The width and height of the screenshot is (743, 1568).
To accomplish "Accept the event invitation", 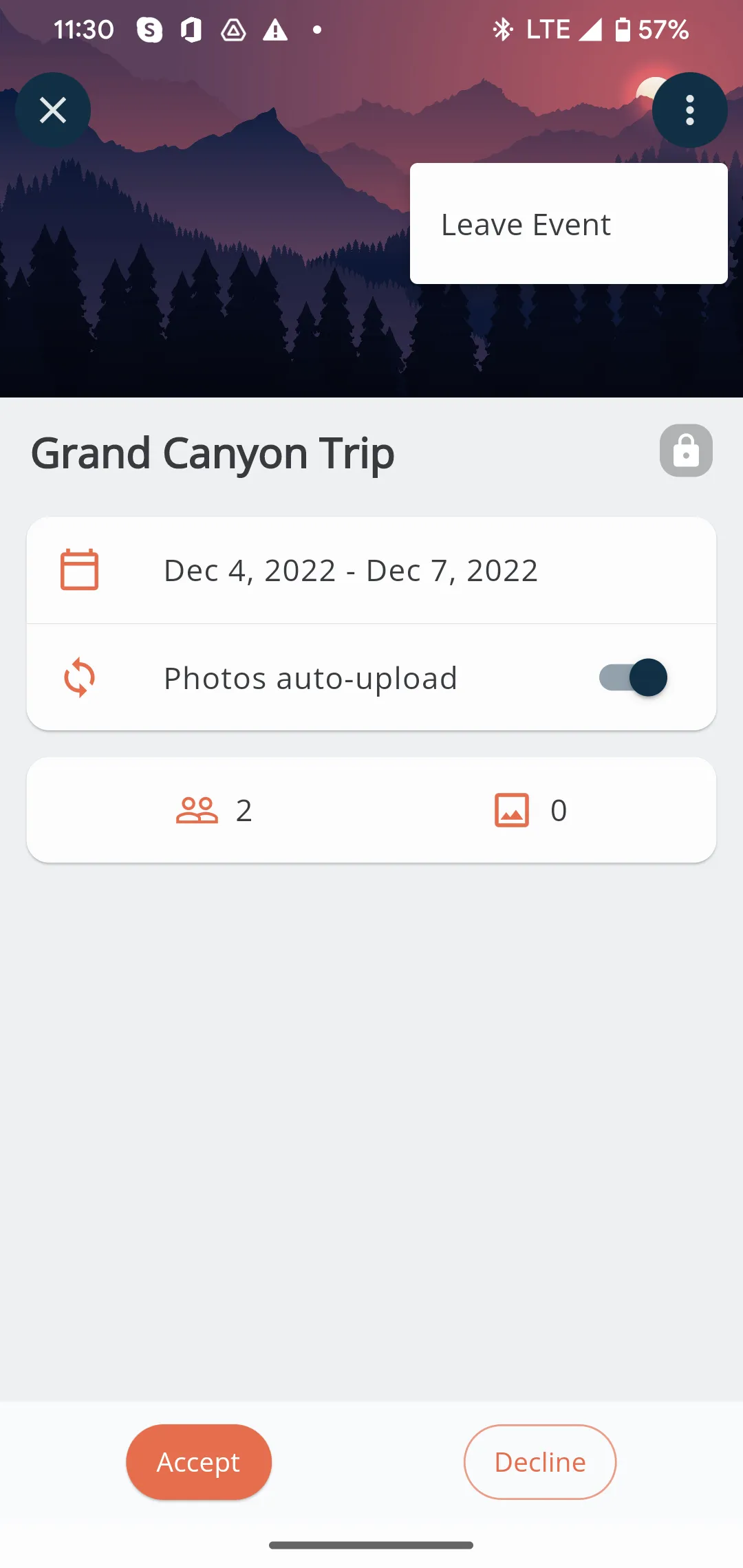I will click(199, 1462).
